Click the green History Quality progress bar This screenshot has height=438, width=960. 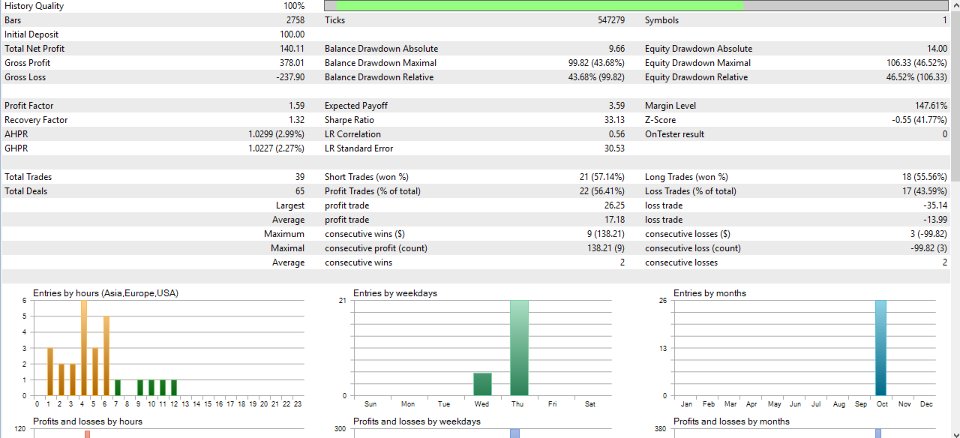coord(539,6)
